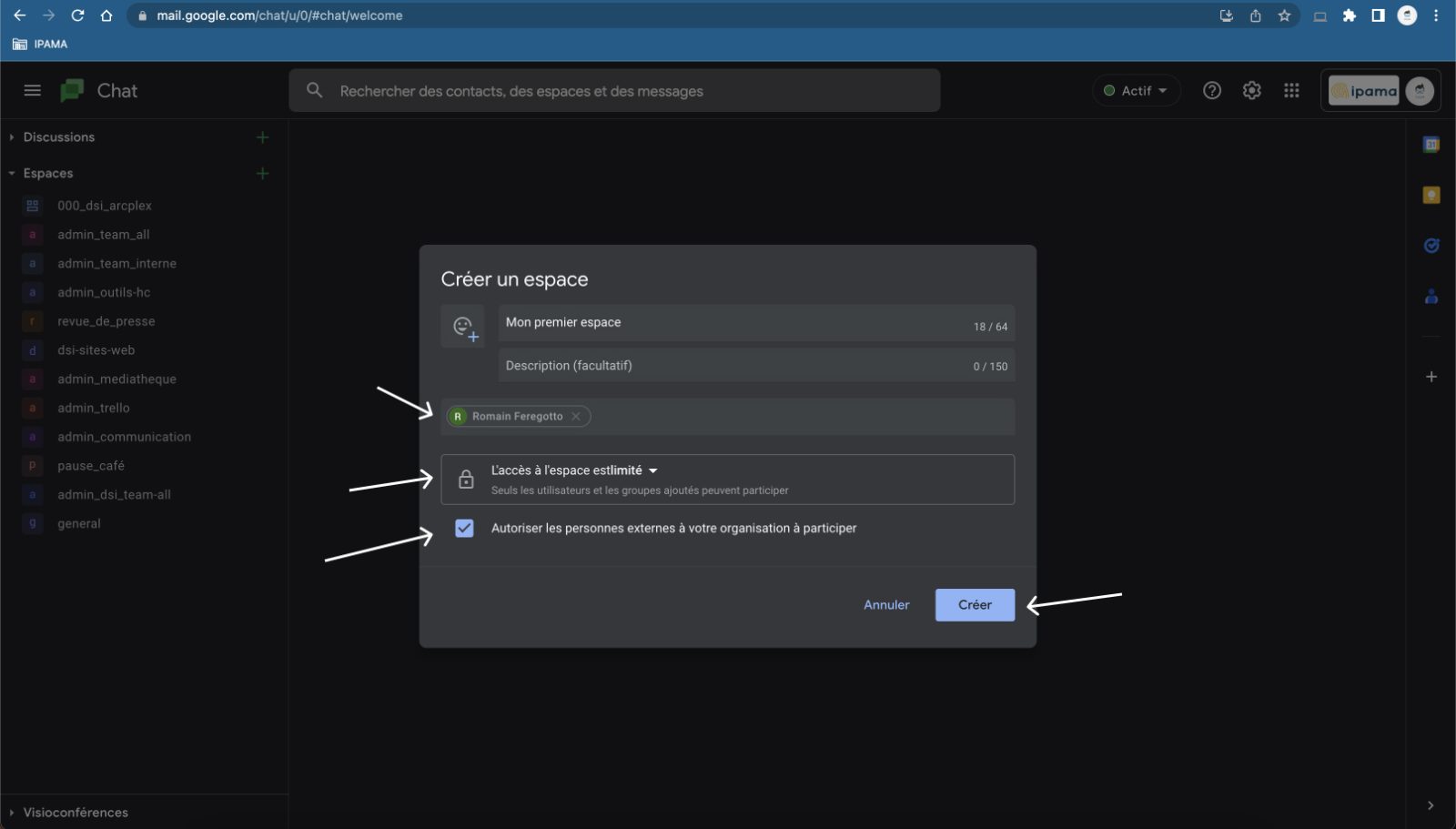The width and height of the screenshot is (1456, 829).
Task: Open the Actif status dropdown
Action: [x=1136, y=90]
